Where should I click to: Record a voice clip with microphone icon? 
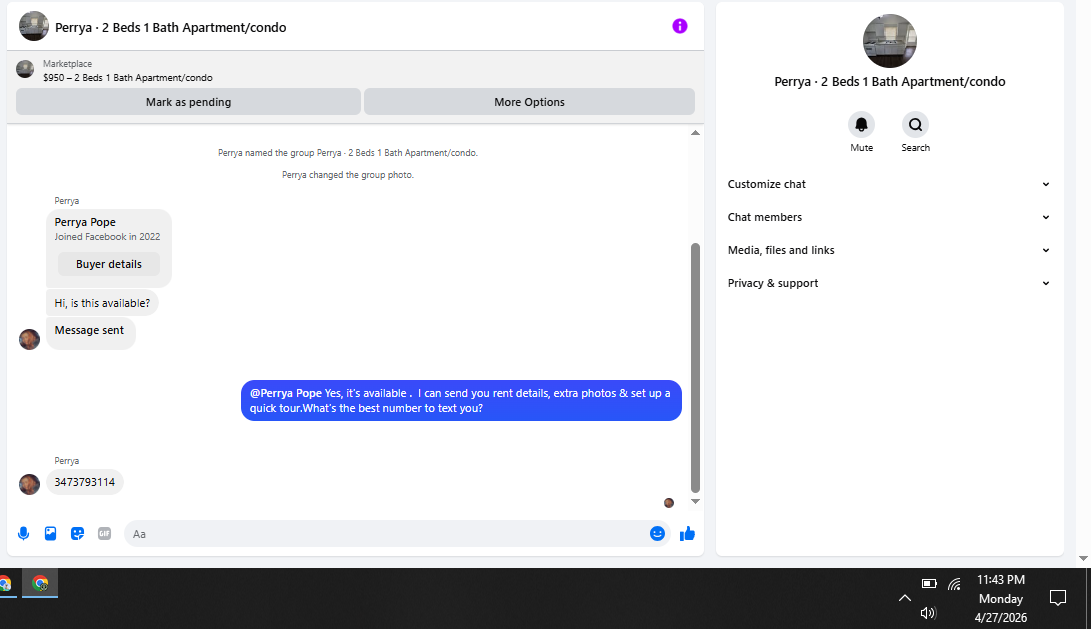coord(24,534)
